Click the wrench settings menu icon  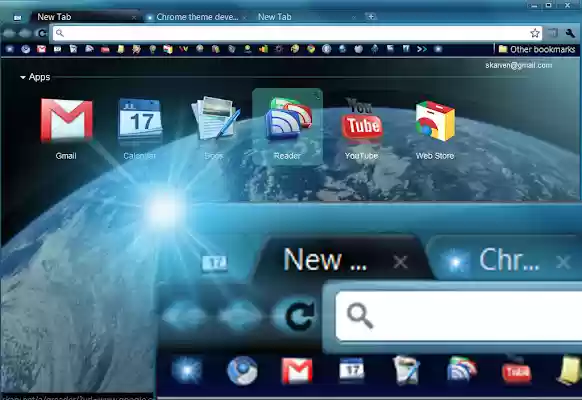[x=570, y=33]
